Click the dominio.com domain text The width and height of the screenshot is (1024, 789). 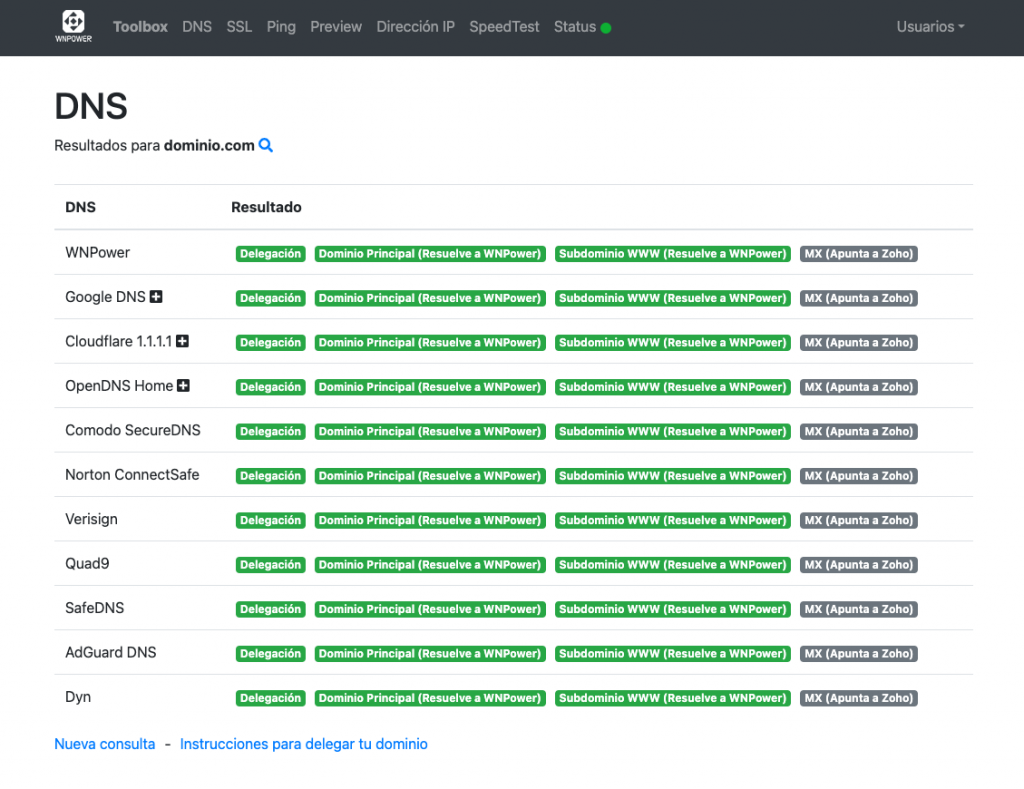click(209, 145)
